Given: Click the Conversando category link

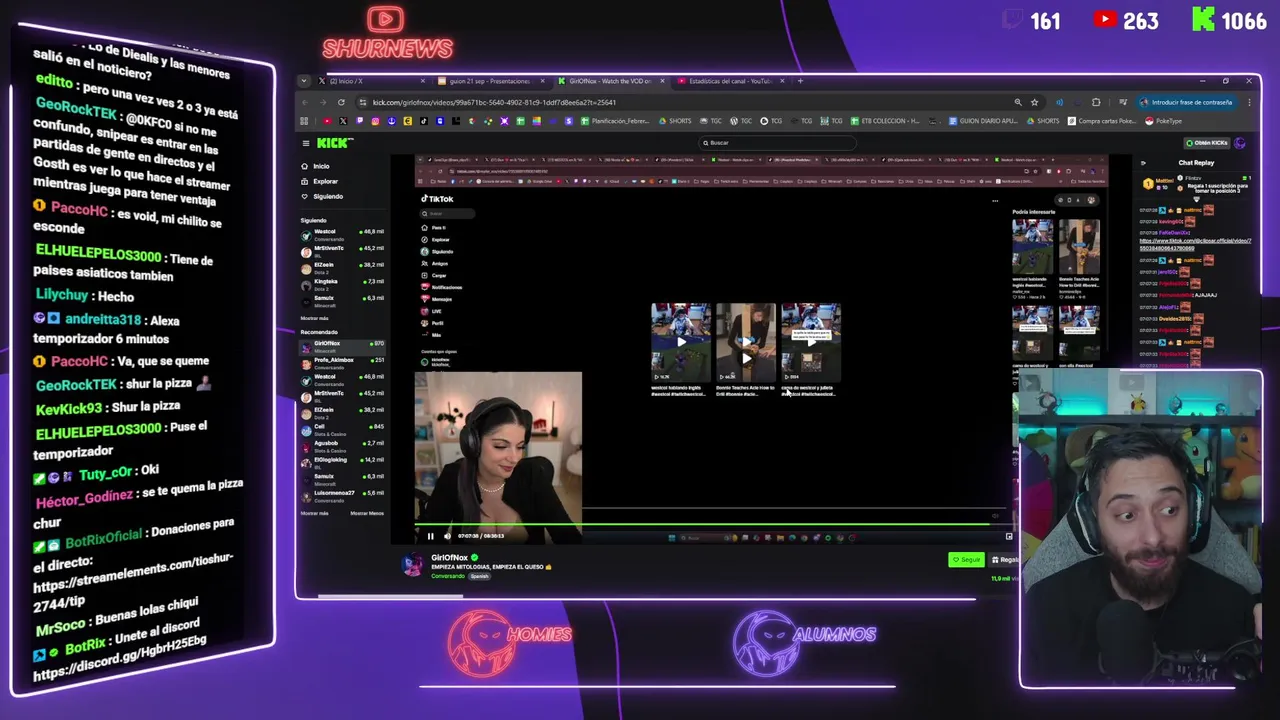Looking at the screenshot, I should tap(448, 576).
